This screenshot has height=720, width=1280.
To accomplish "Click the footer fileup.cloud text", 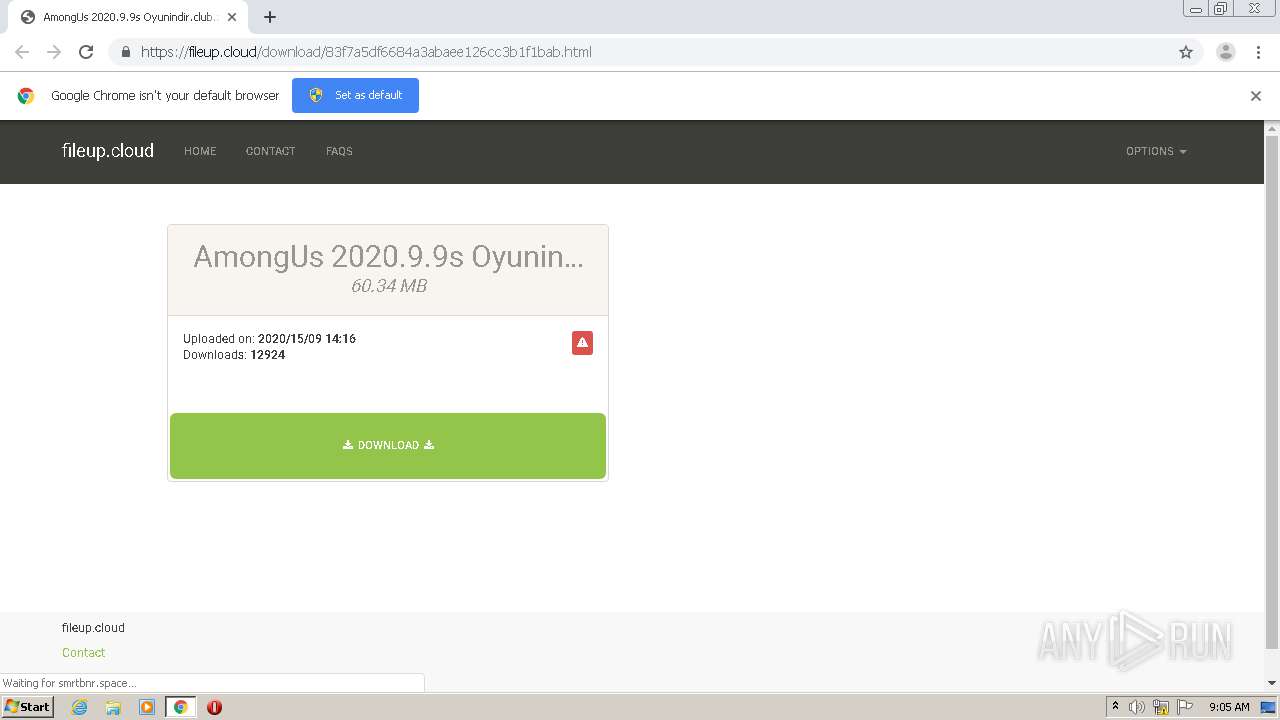I will pyautogui.click(x=93, y=628).
